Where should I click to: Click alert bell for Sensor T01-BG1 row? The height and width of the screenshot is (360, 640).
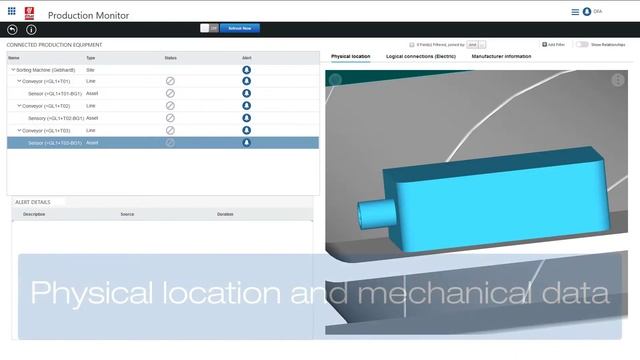click(x=247, y=93)
